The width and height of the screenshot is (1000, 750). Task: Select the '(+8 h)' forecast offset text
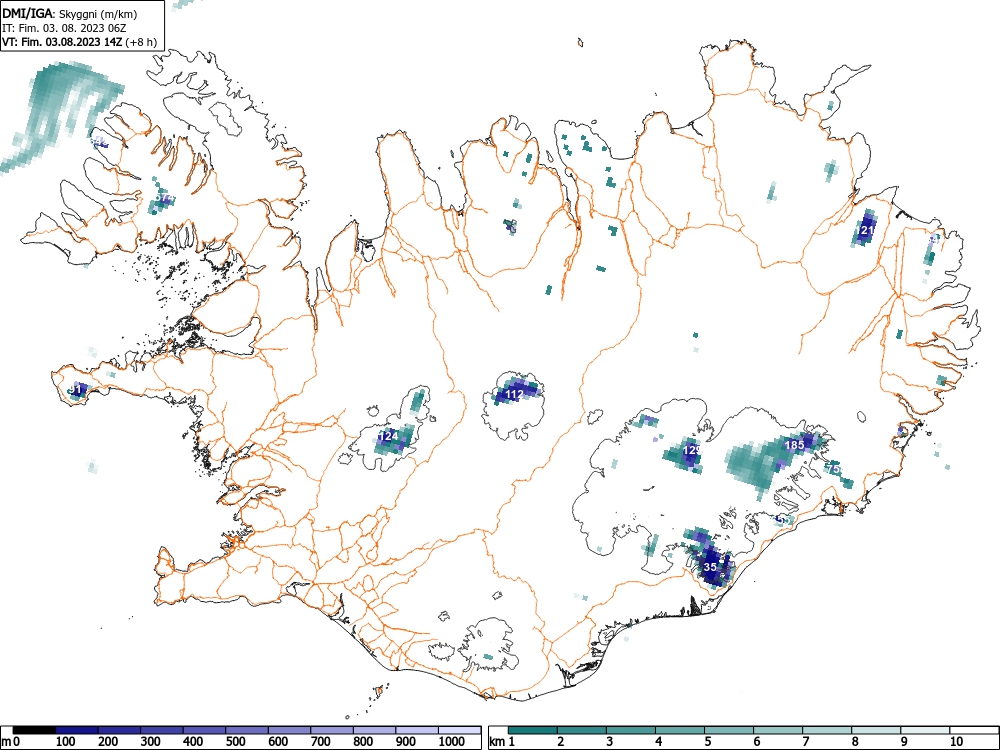pos(142,42)
